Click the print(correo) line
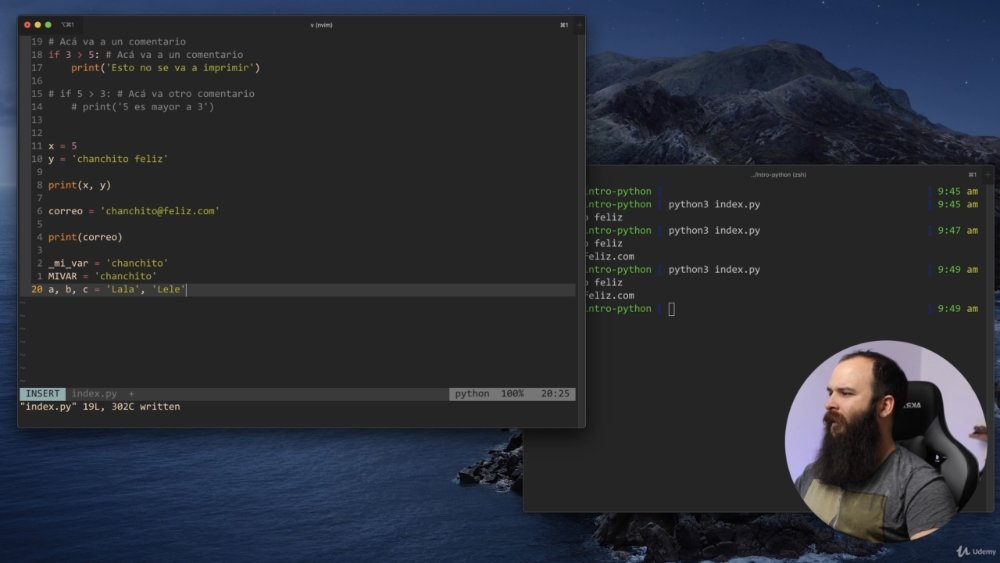This screenshot has width=1000, height=563. (85, 237)
